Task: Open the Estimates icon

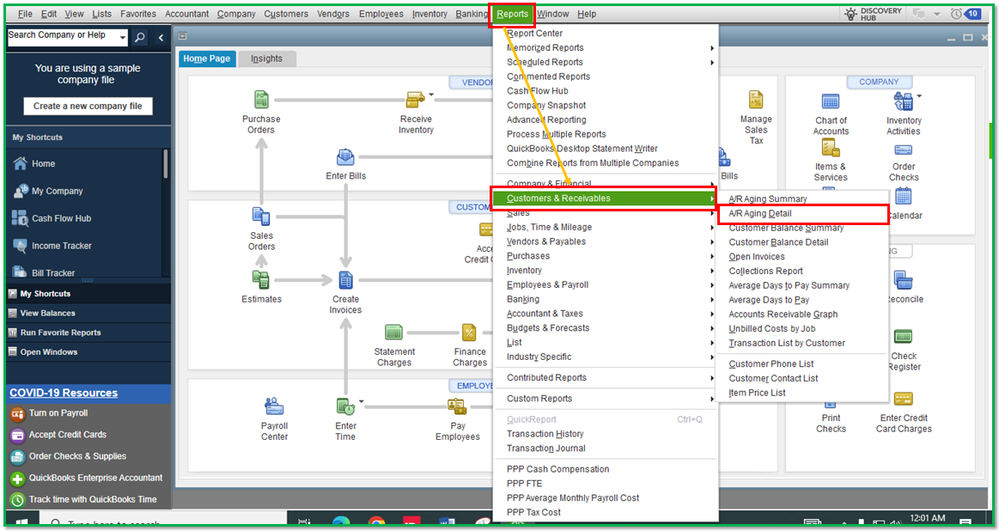Action: [261, 280]
